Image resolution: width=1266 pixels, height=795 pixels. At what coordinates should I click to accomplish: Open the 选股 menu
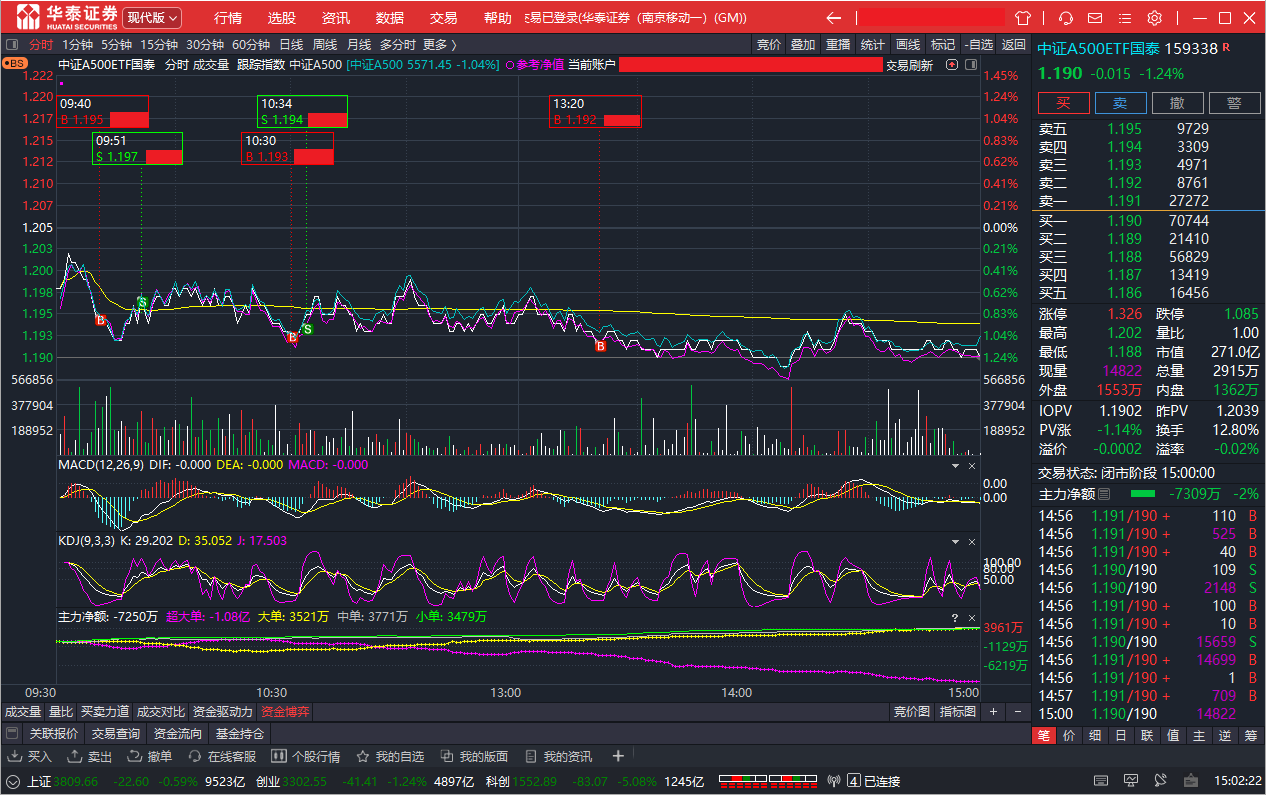click(282, 18)
